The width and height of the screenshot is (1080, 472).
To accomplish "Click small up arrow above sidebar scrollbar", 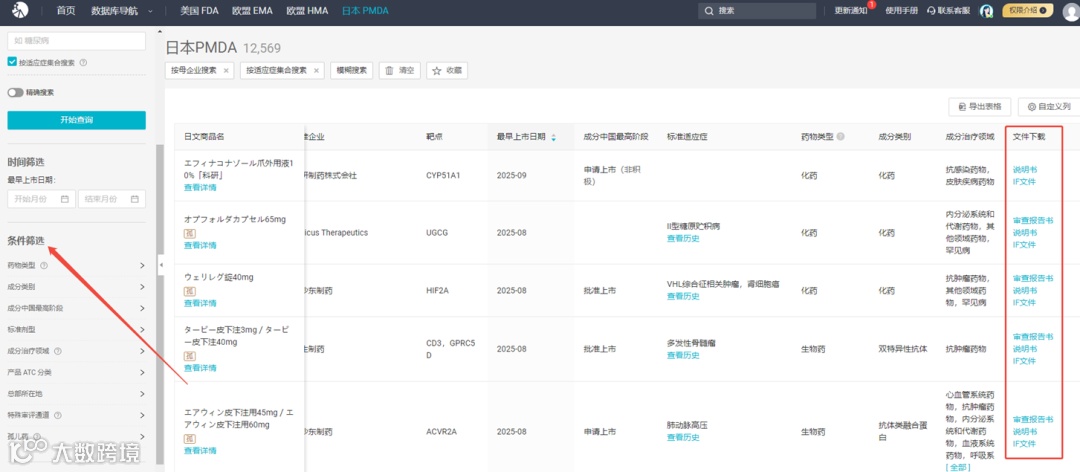I will point(160,32).
